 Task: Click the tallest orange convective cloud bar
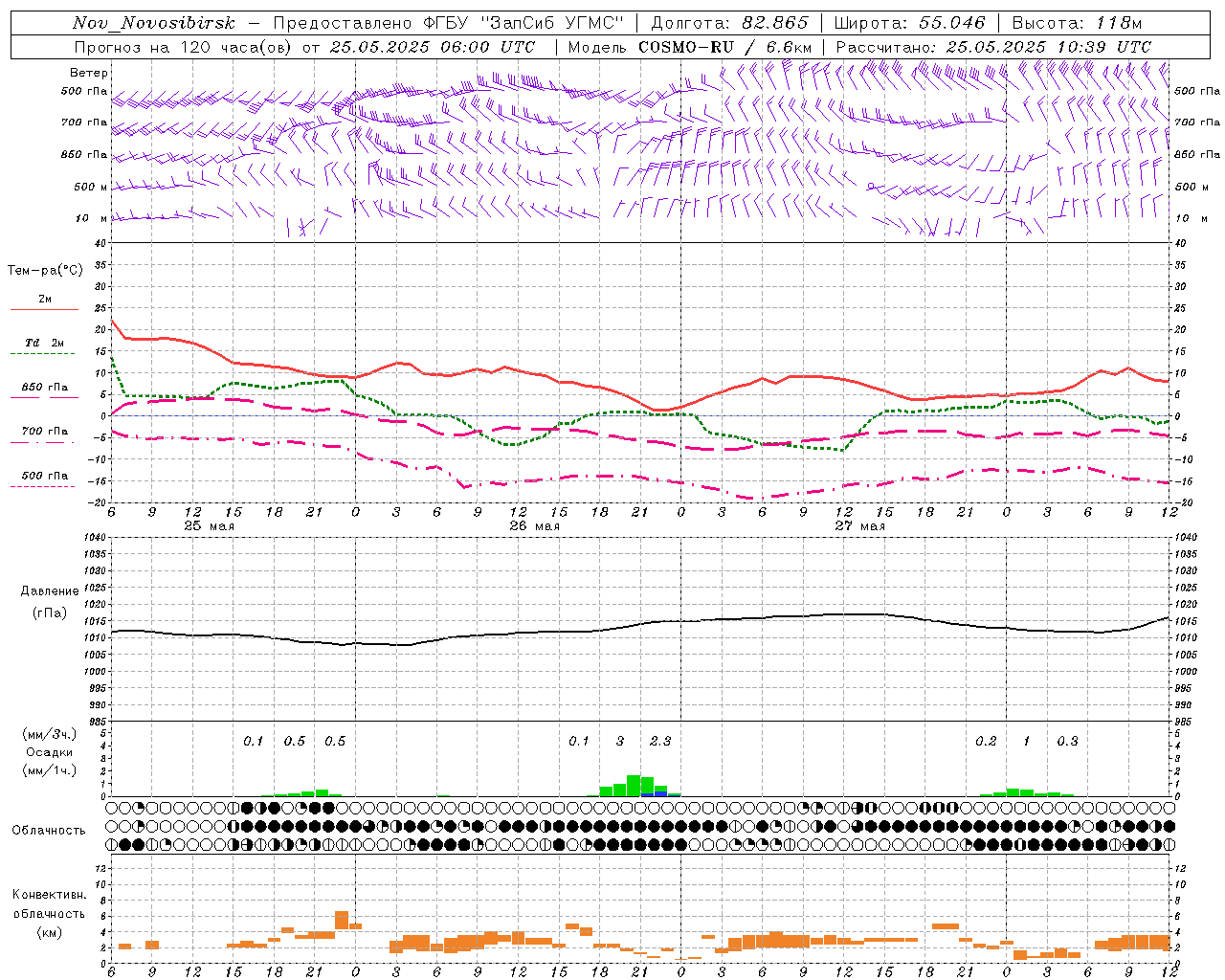pyautogui.click(x=342, y=920)
